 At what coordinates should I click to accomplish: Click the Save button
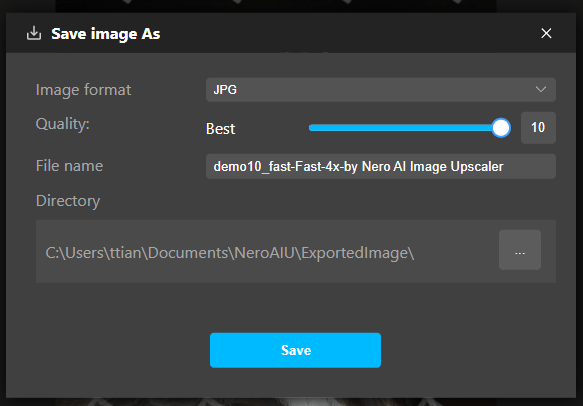(x=295, y=350)
